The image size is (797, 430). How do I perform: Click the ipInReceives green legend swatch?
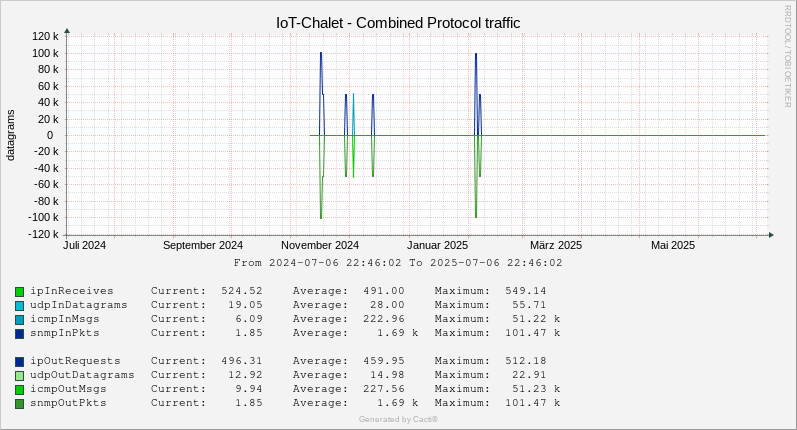19,292
